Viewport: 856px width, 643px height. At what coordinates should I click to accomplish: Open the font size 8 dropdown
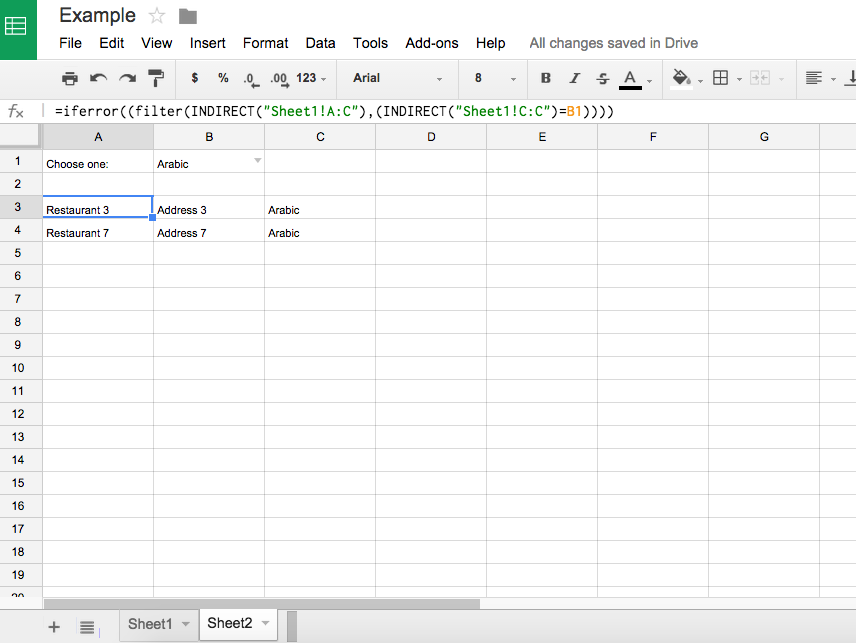(x=495, y=78)
